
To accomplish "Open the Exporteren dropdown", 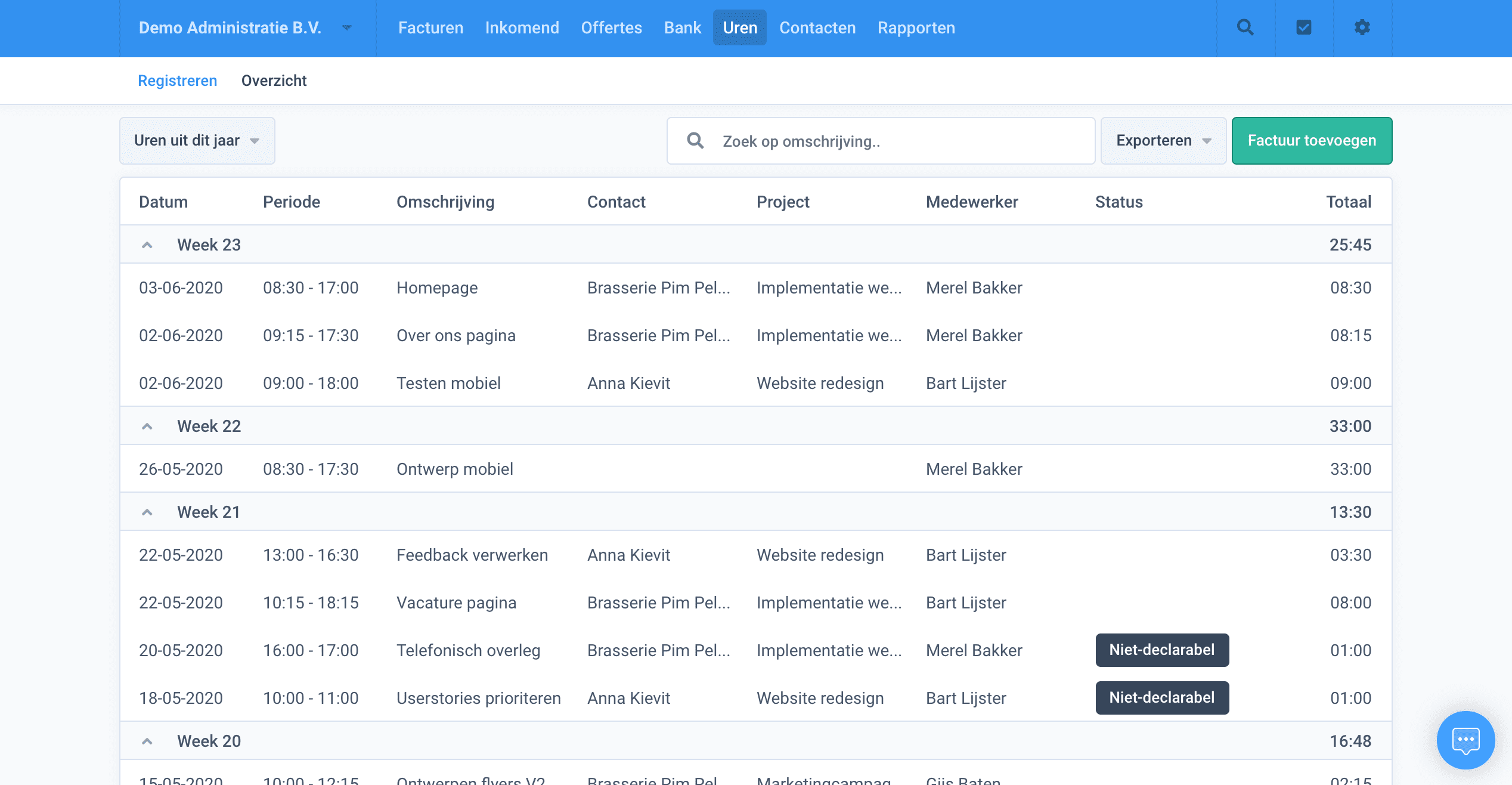I will point(1163,141).
